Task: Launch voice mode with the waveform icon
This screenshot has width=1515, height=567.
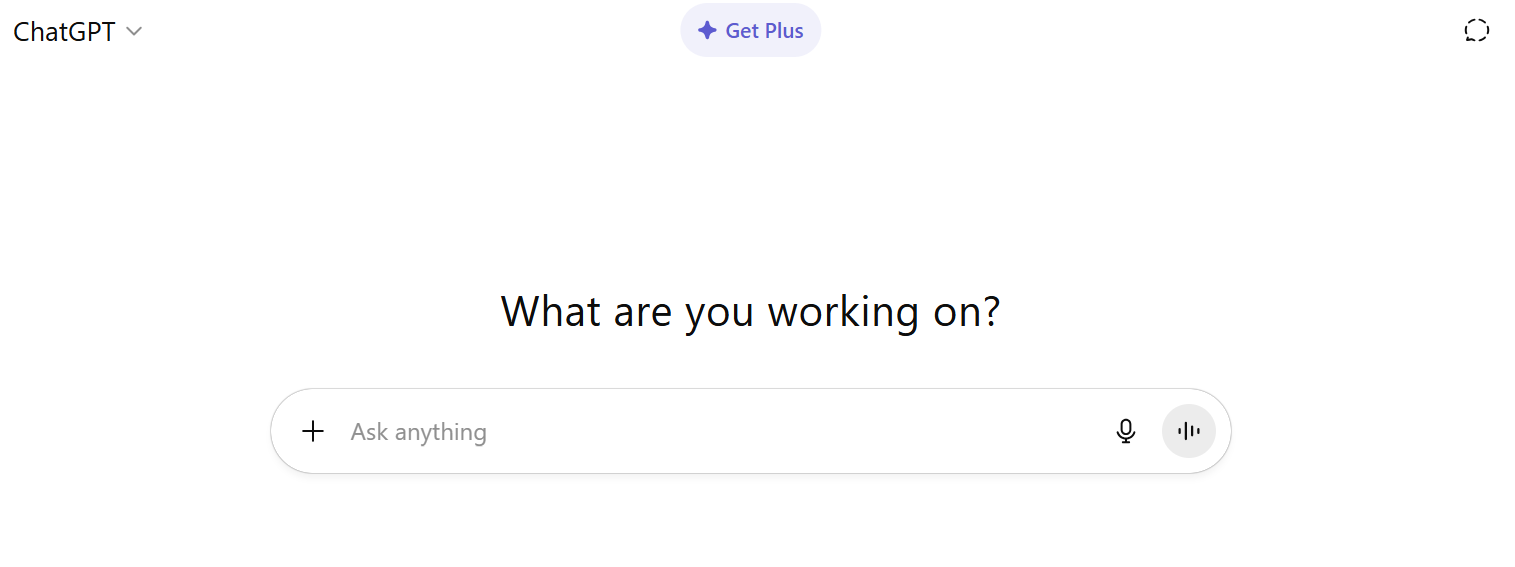Action: pos(1189,431)
